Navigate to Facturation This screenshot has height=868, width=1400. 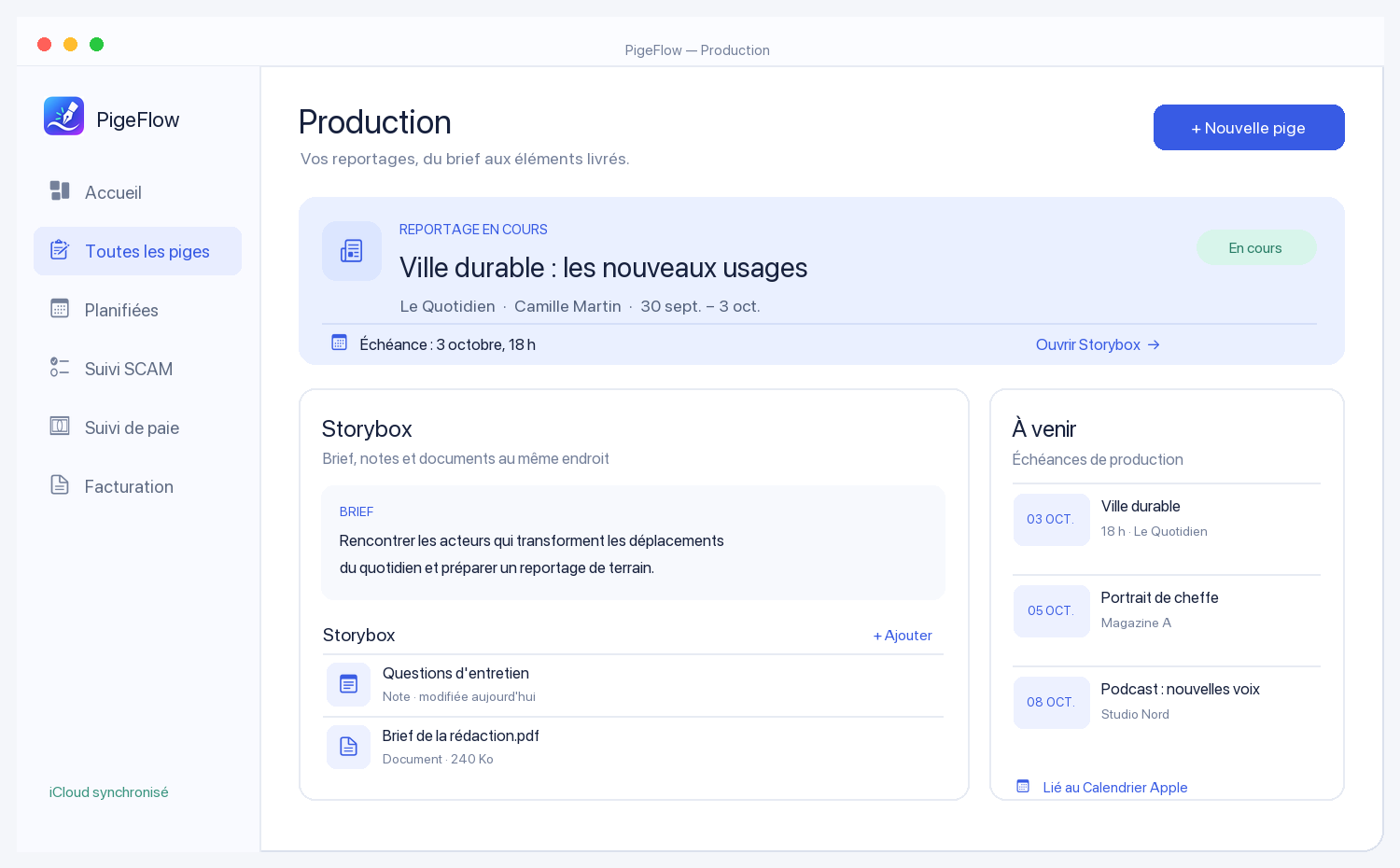point(137,486)
